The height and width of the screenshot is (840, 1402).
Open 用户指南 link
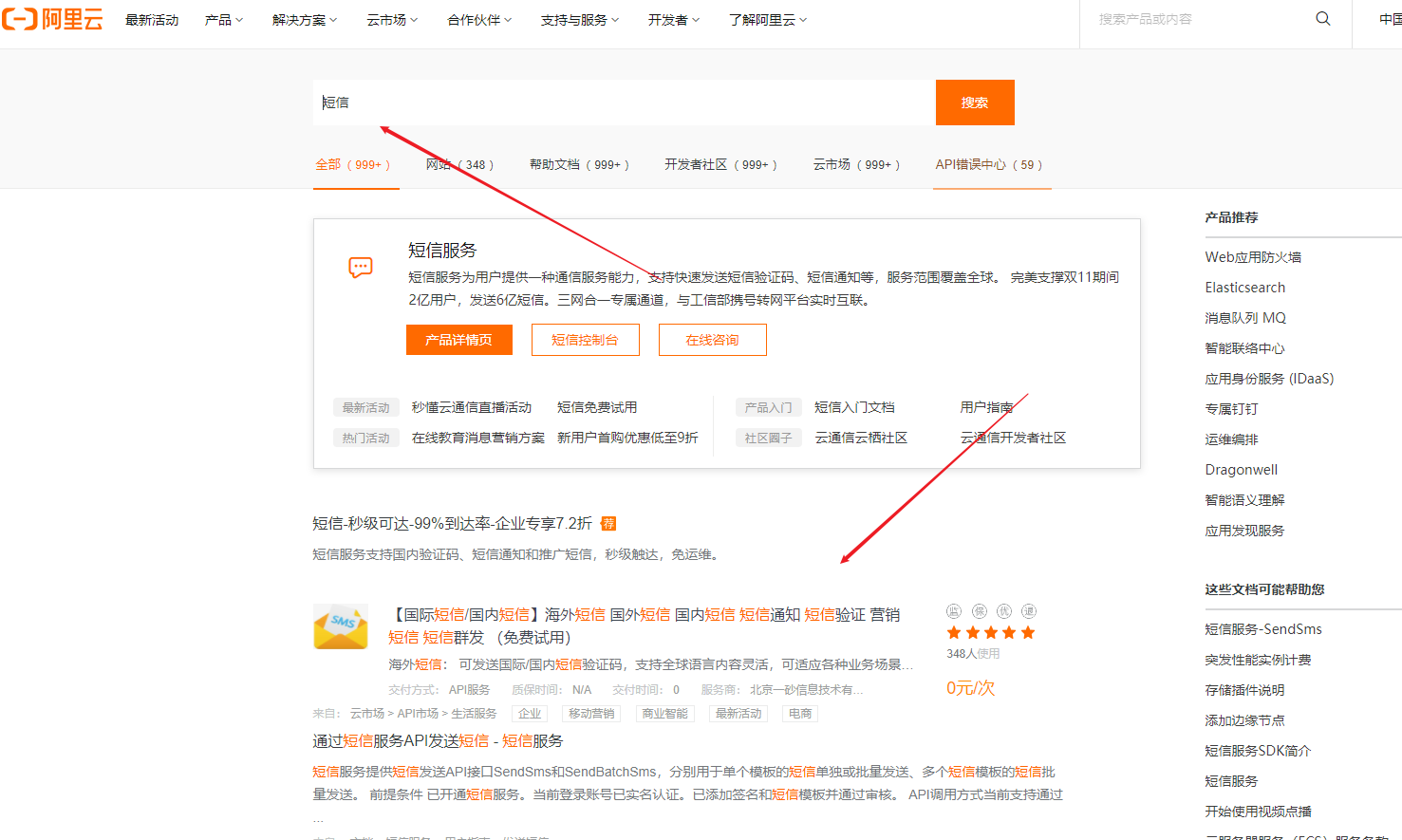click(986, 407)
